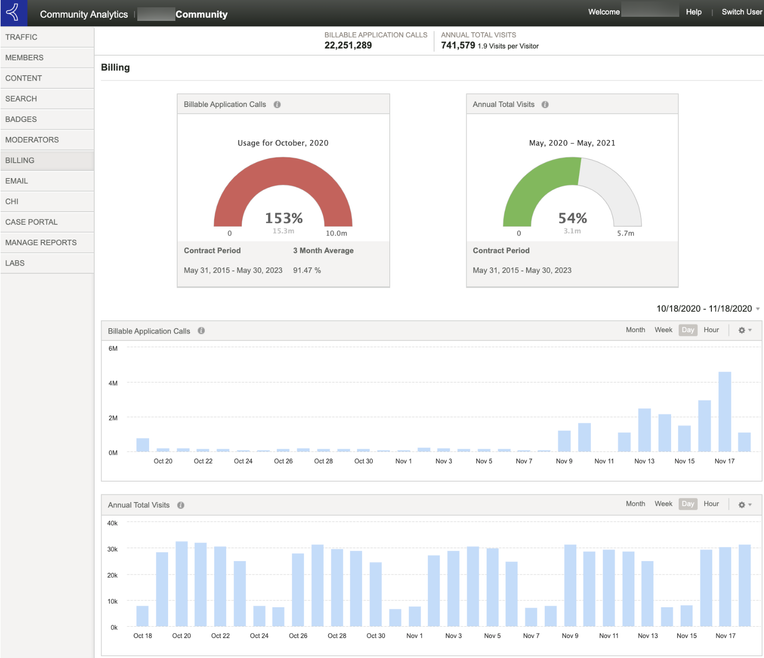Open the CHI section
The image size is (764, 658).
point(47,201)
